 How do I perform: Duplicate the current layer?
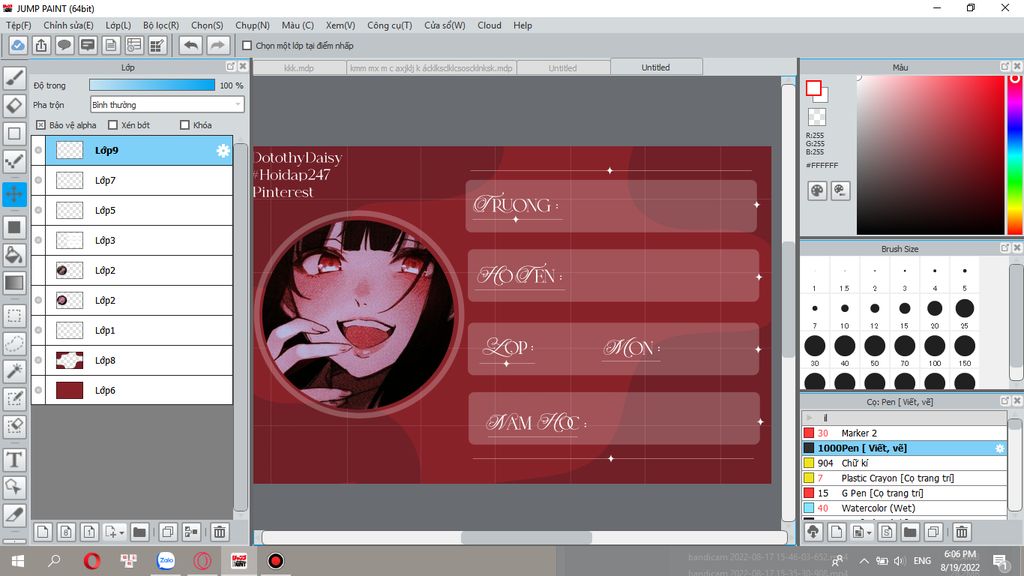168,532
